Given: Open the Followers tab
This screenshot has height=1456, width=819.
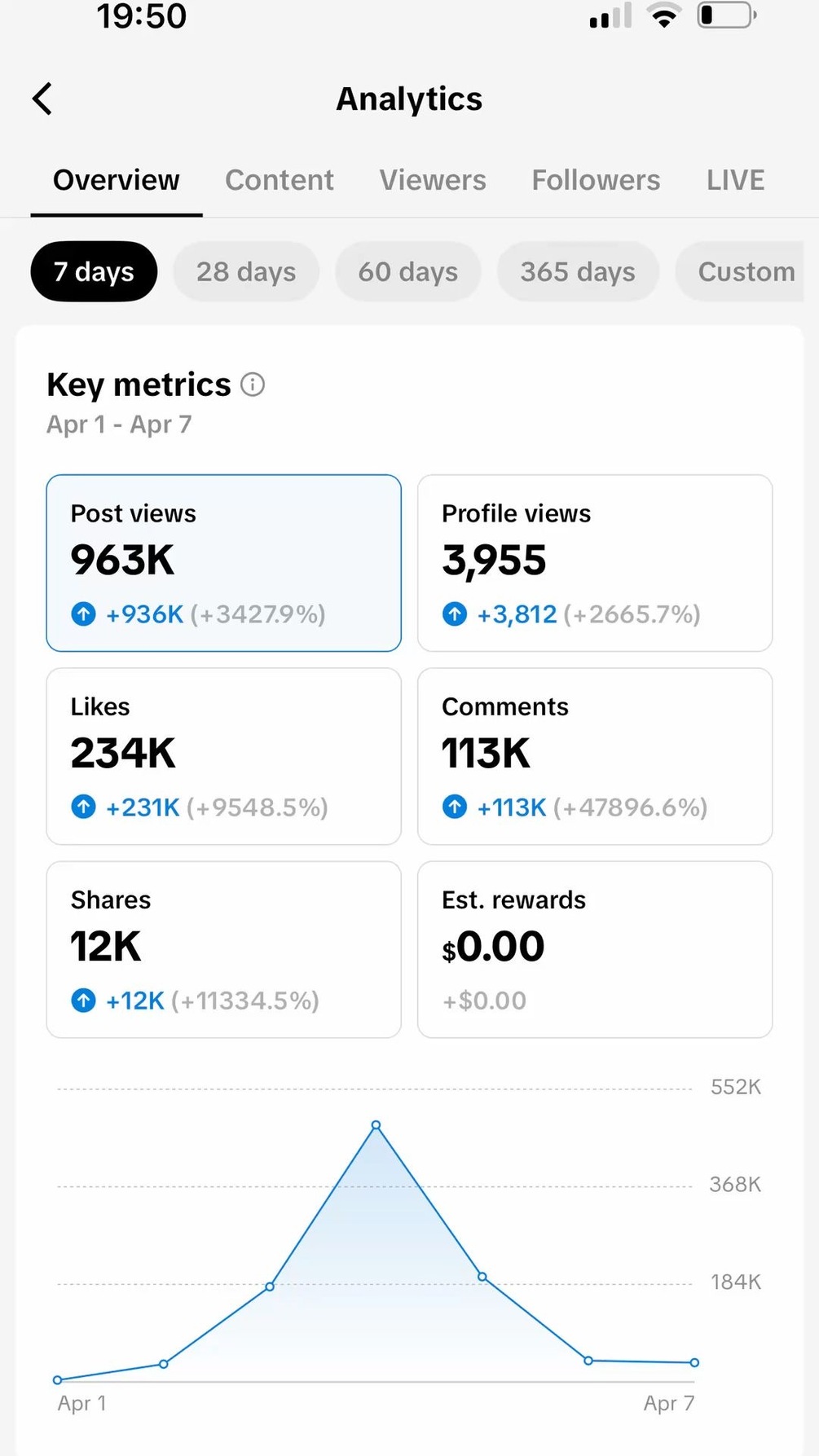Looking at the screenshot, I should (596, 180).
